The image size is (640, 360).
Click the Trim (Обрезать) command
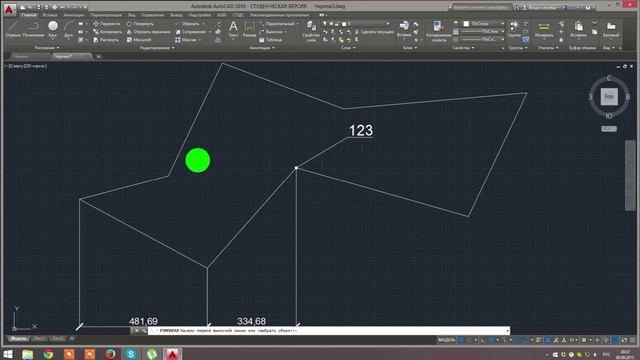[187, 24]
